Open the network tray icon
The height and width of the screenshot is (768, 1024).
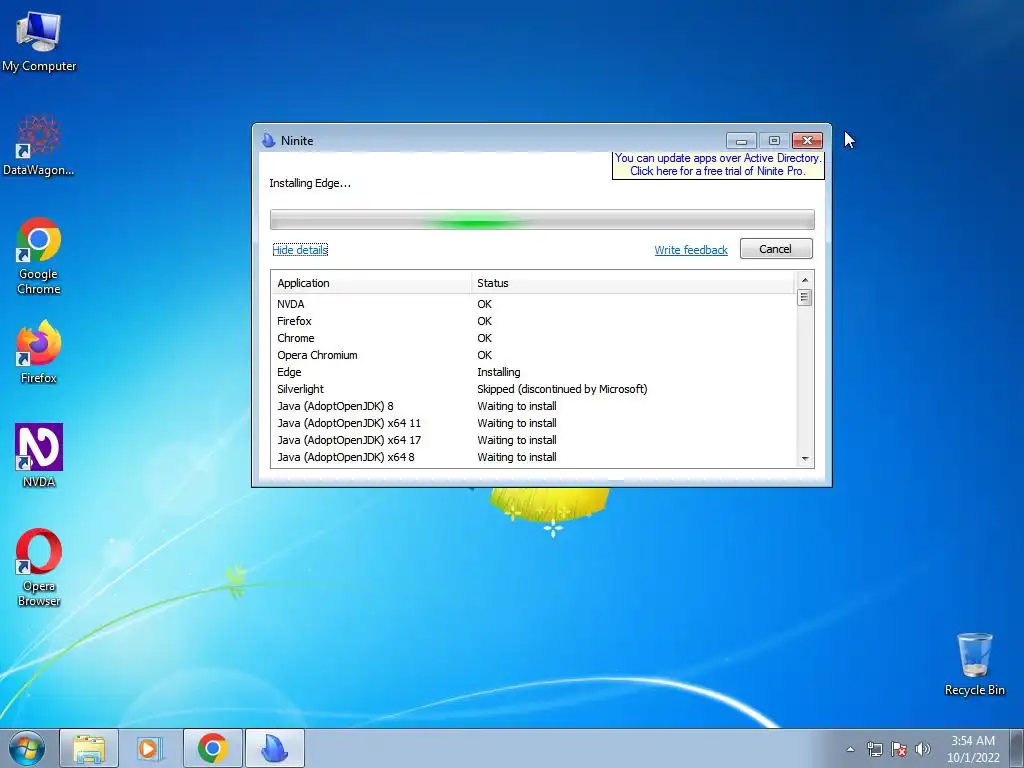[874, 749]
